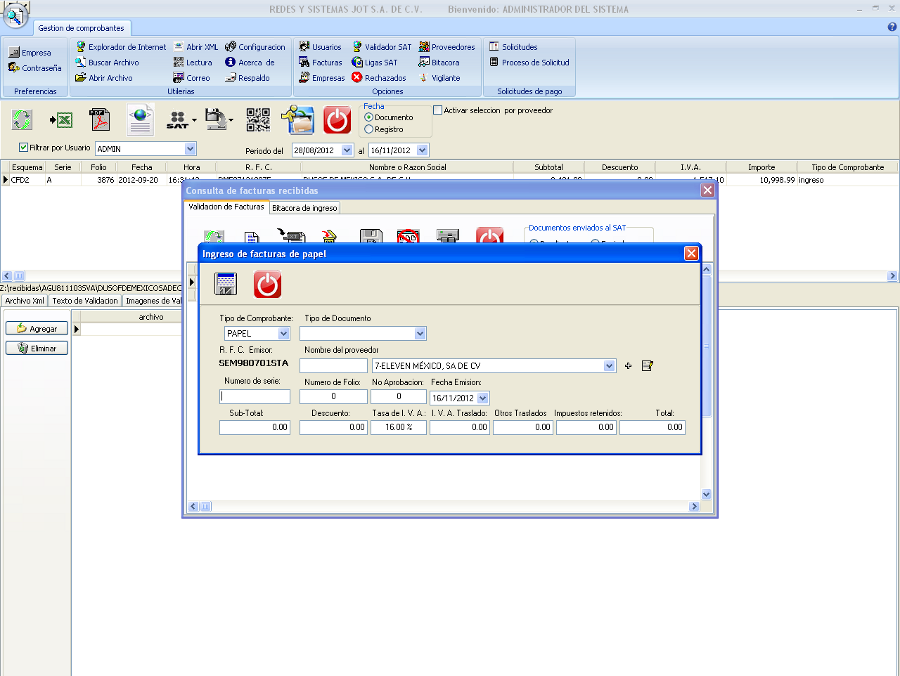Click the QR code icon in toolbar
The image size is (900, 676).
pyautogui.click(x=258, y=120)
